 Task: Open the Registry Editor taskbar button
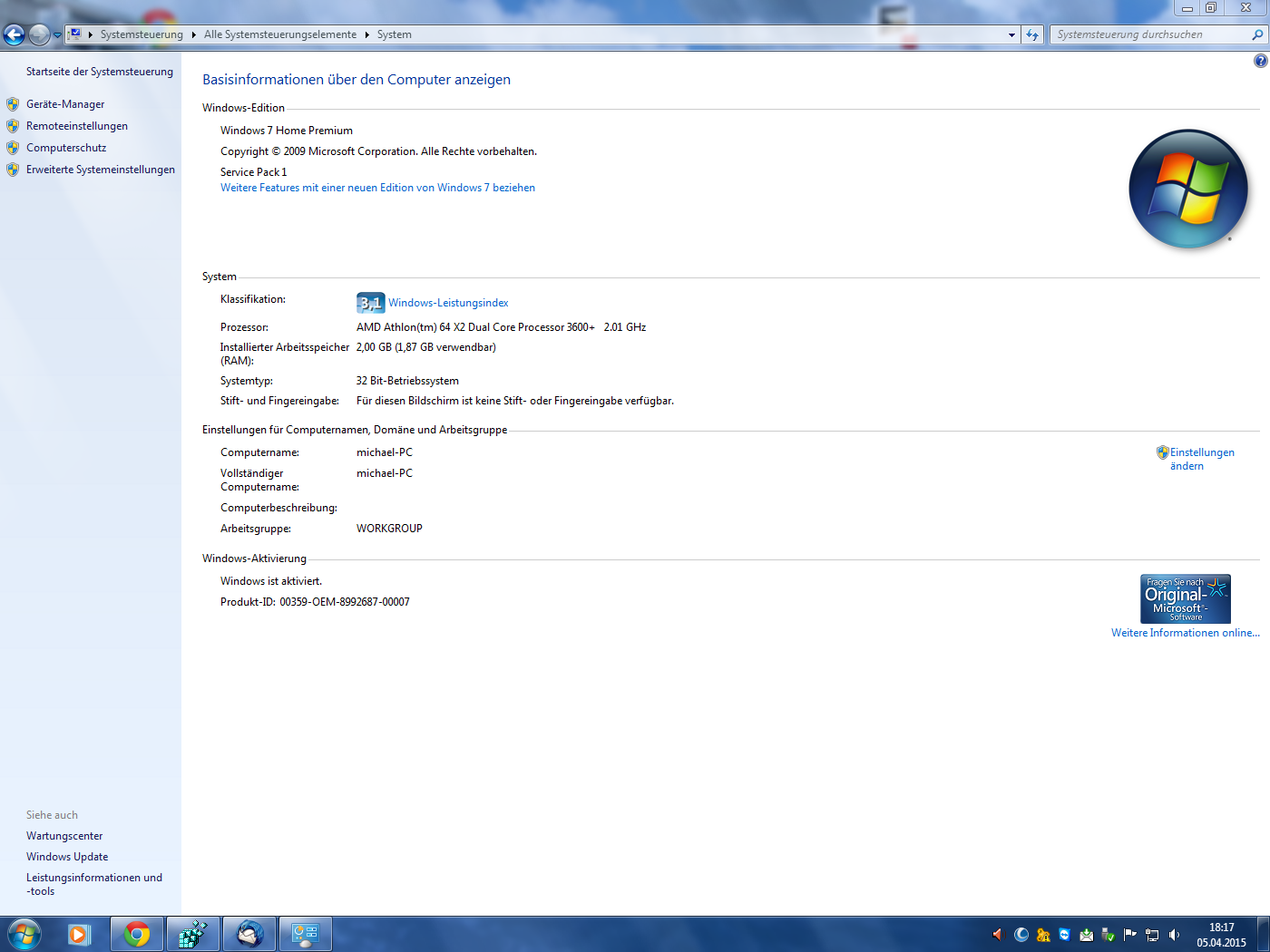(x=193, y=934)
